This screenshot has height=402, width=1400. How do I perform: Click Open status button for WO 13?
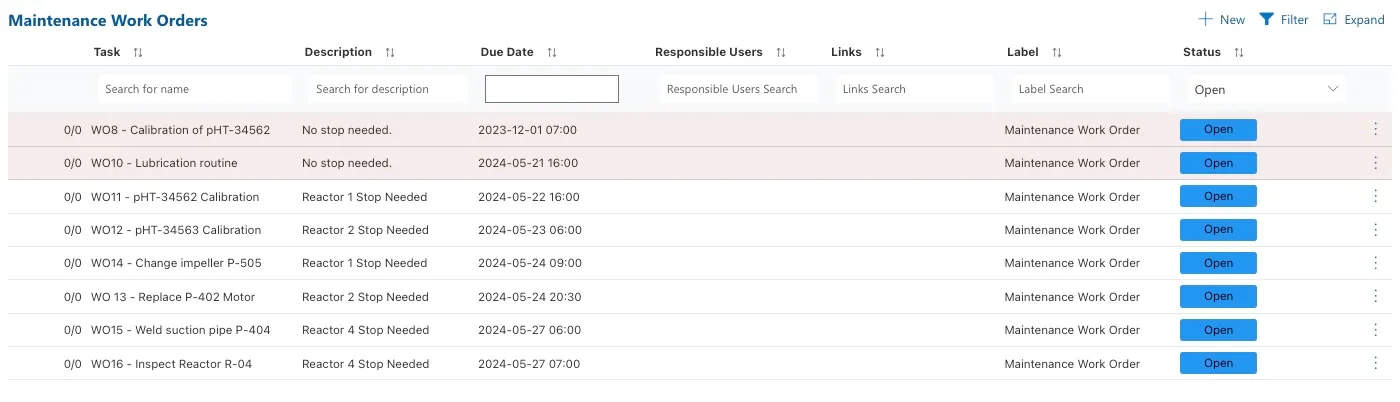(1218, 297)
